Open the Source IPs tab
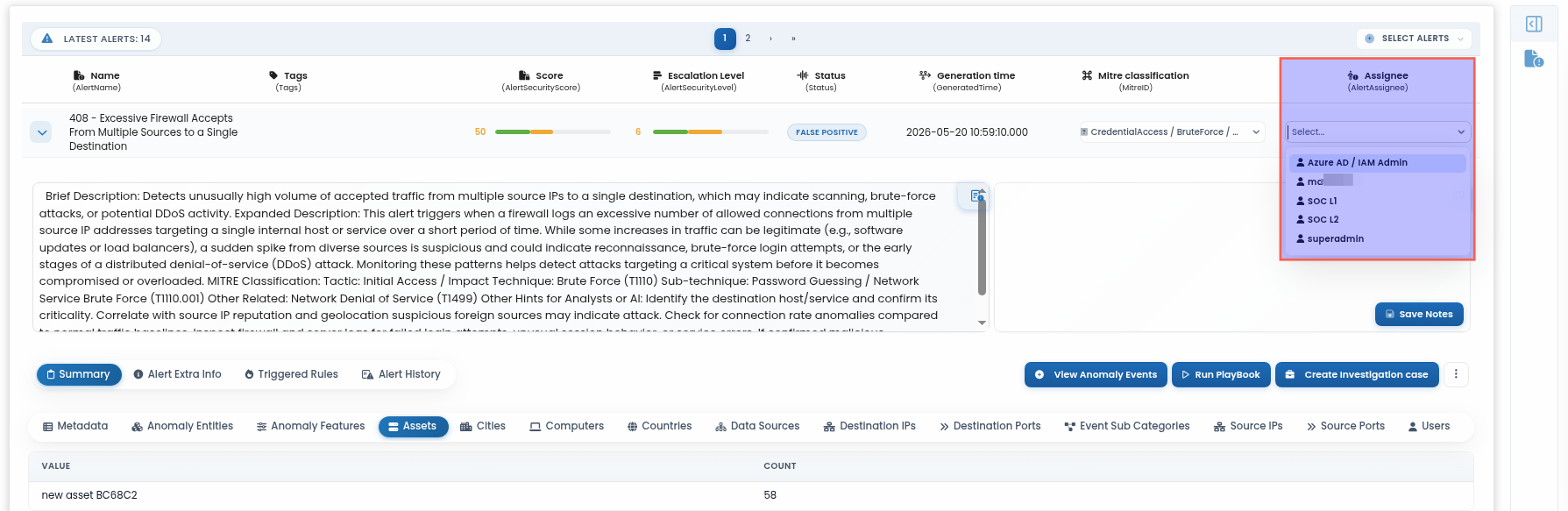This screenshot has height=511, width=1568. coord(1248,426)
